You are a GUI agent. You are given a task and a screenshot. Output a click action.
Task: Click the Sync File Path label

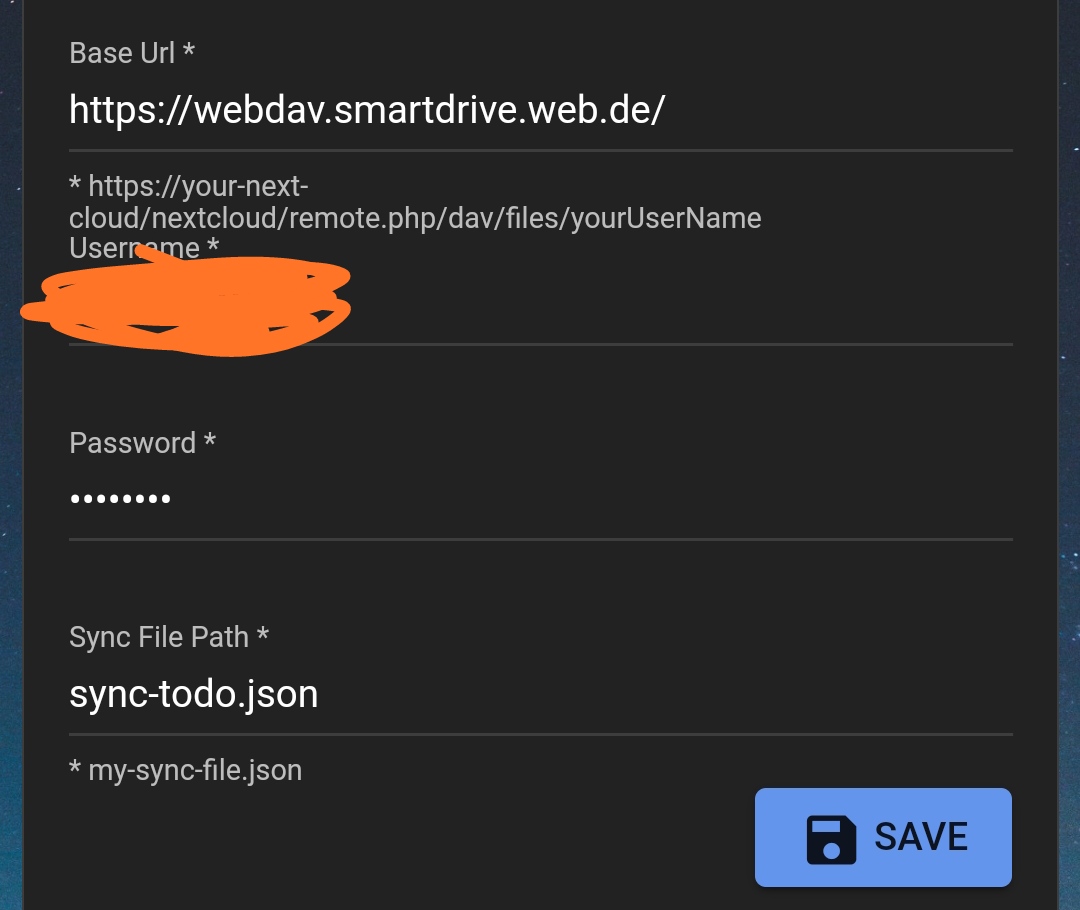[160, 637]
